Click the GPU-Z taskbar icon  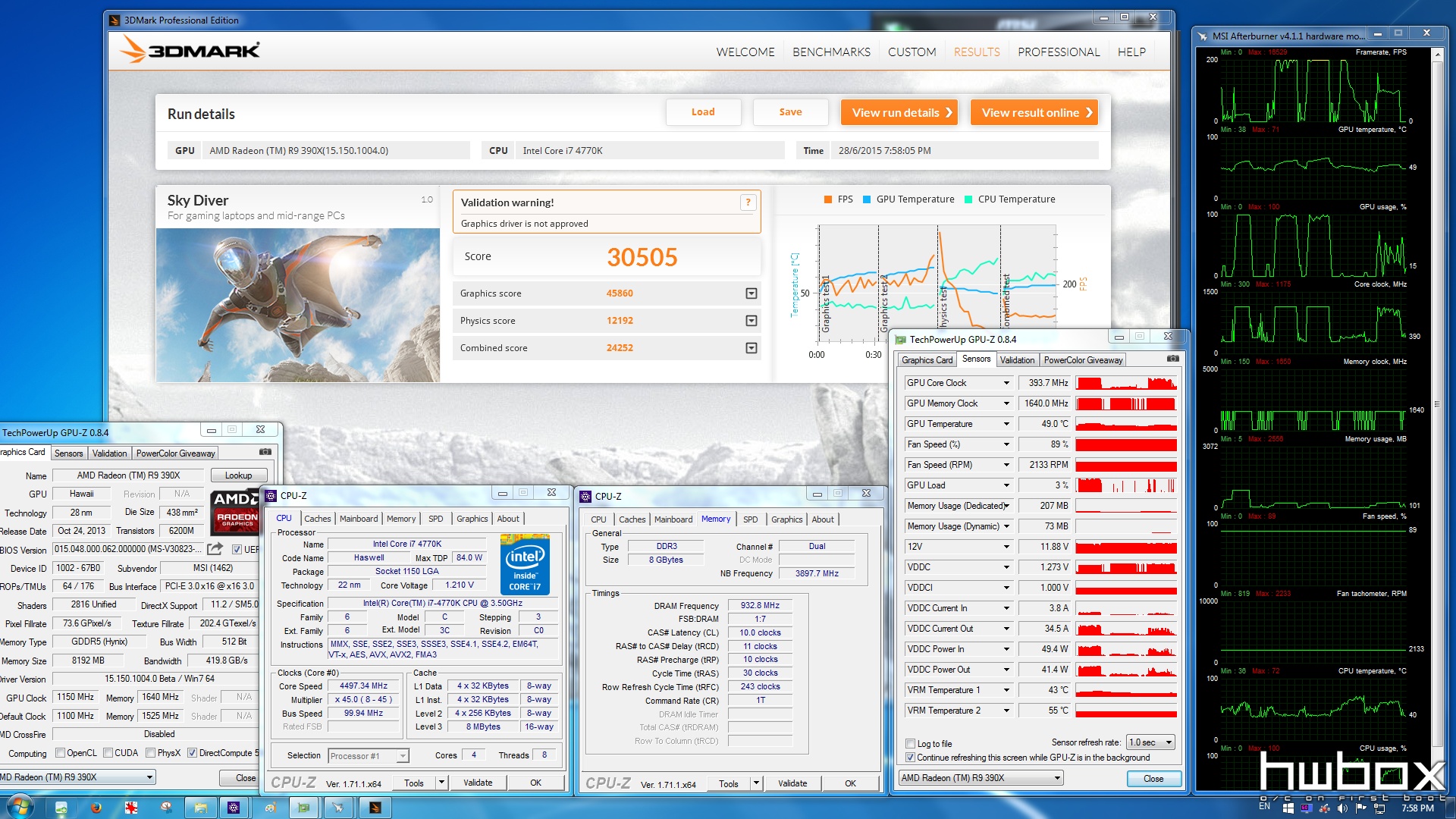pyautogui.click(x=304, y=808)
